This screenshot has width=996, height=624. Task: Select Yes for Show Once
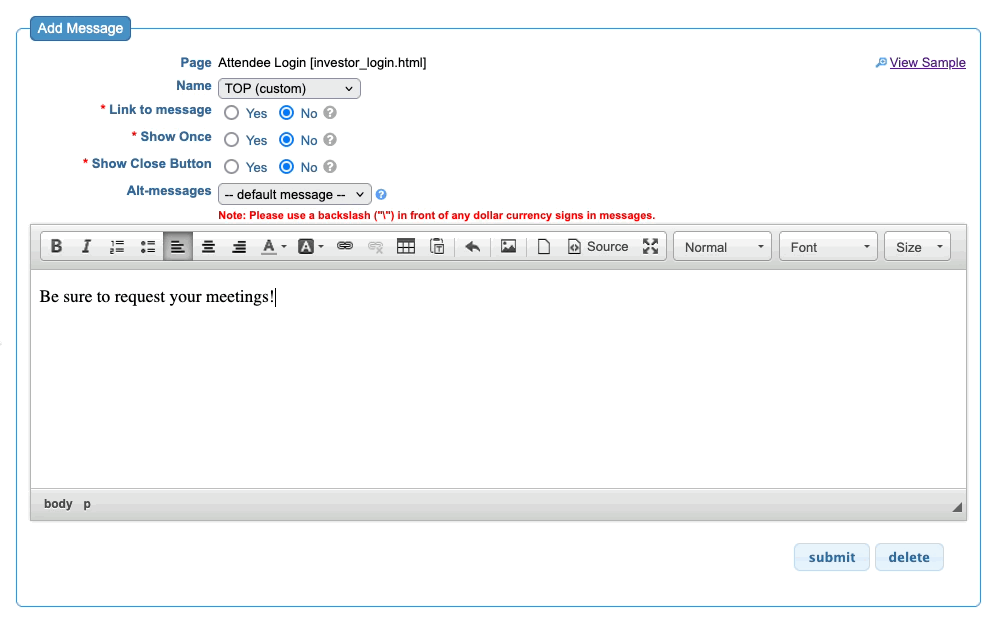click(231, 140)
